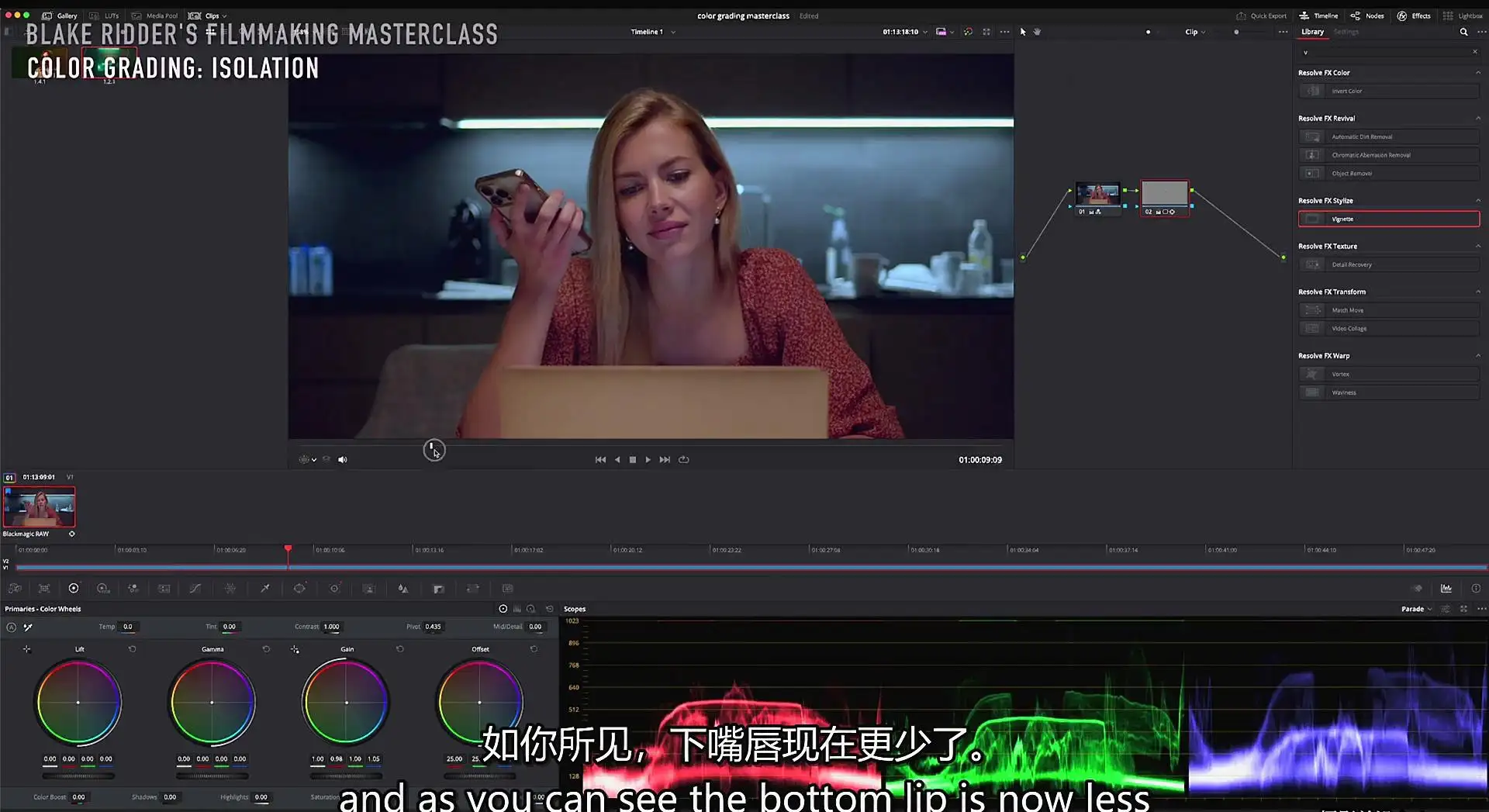Screen dimensions: 1489x812
Task: Open the Gallery panel
Action: [x=59, y=16]
